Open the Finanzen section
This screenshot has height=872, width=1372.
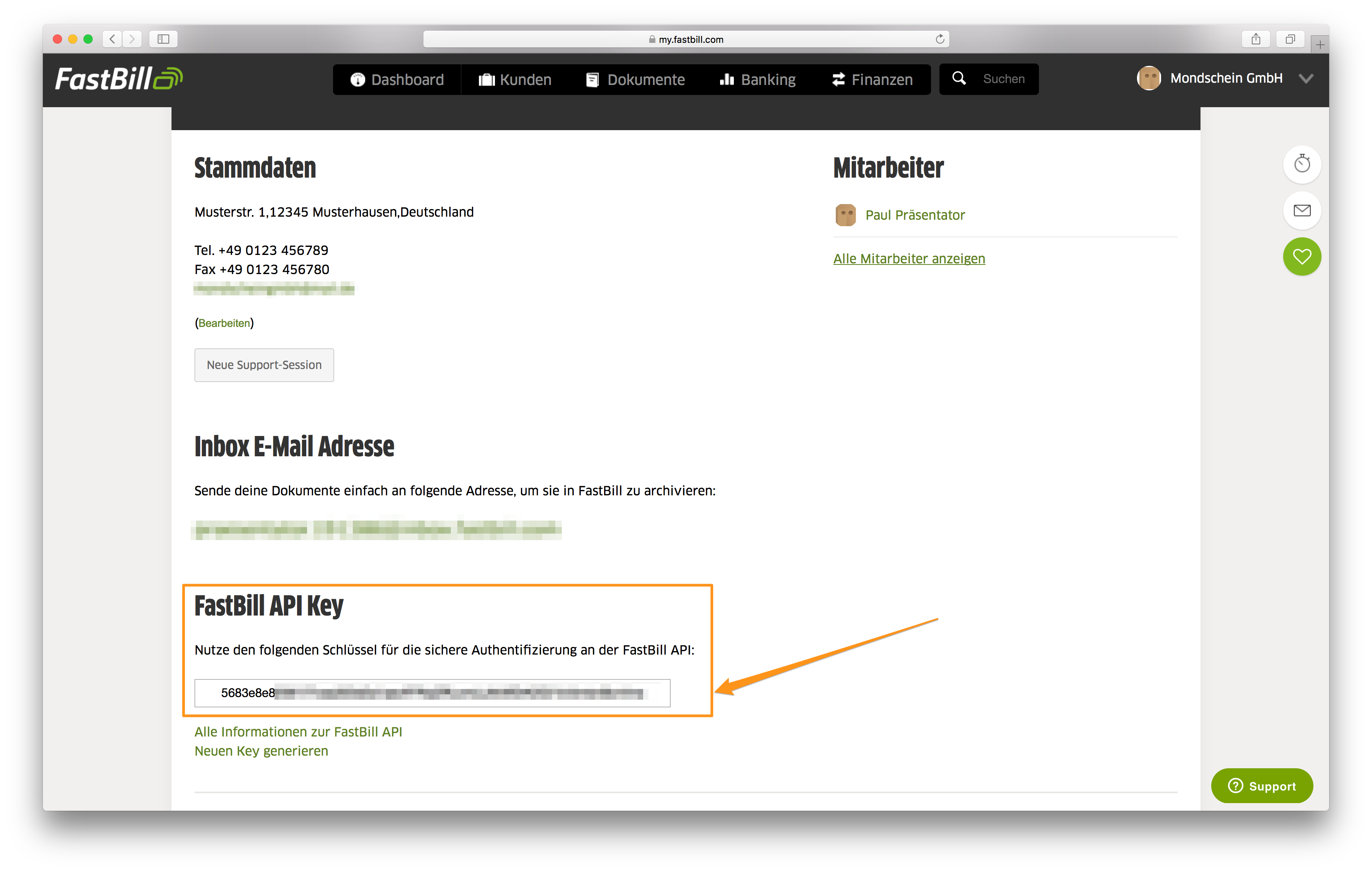coord(872,79)
